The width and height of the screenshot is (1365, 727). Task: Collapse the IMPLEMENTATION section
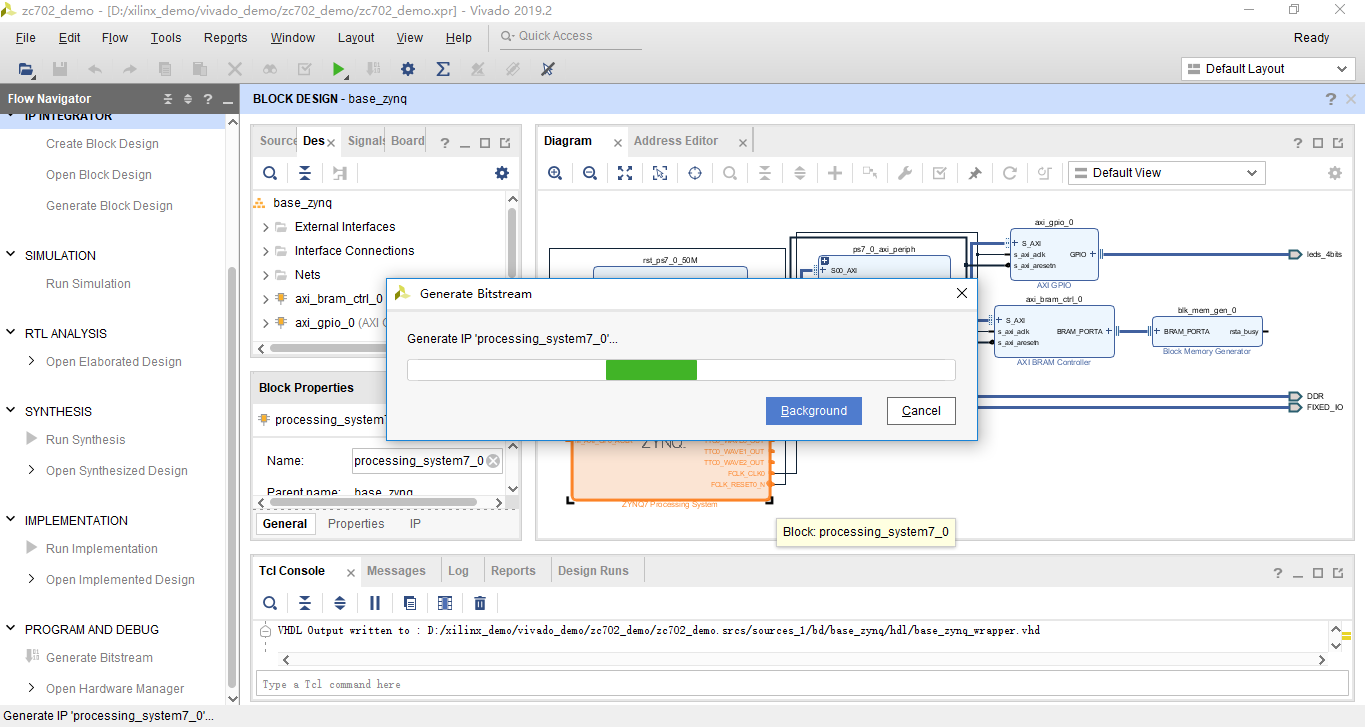pyautogui.click(x=12, y=520)
